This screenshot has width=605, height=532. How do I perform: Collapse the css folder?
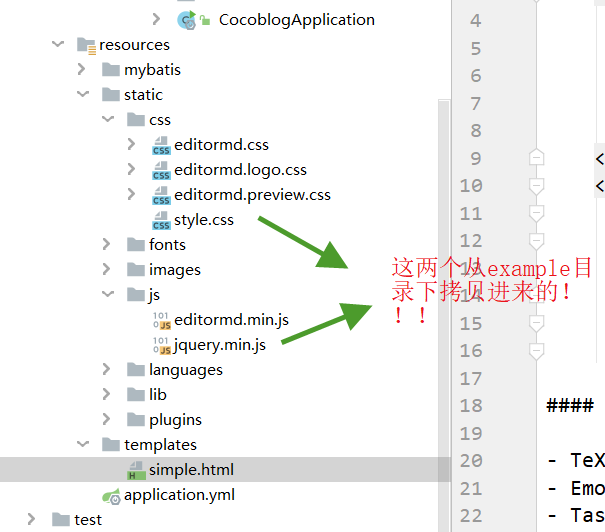point(108,119)
